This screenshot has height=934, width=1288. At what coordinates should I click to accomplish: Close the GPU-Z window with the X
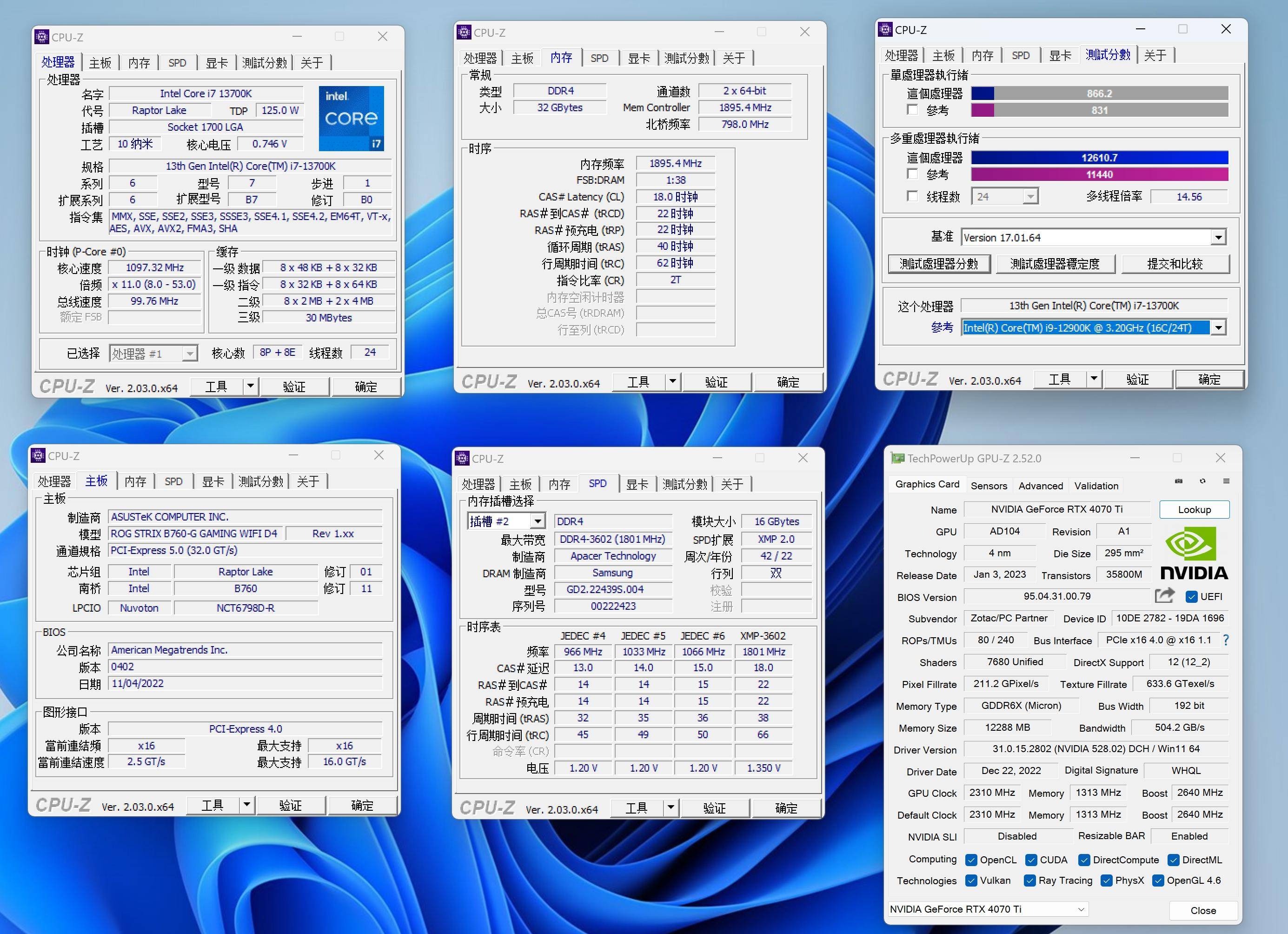tap(1220, 458)
